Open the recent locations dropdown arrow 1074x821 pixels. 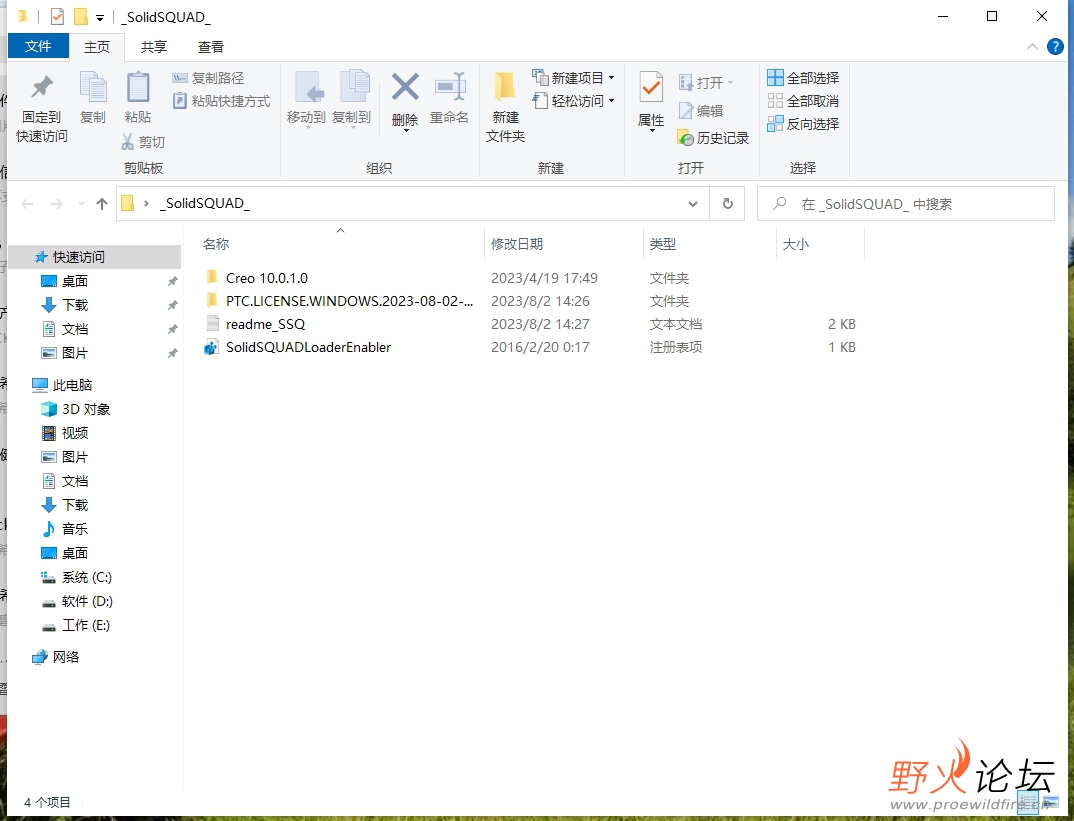point(82,204)
